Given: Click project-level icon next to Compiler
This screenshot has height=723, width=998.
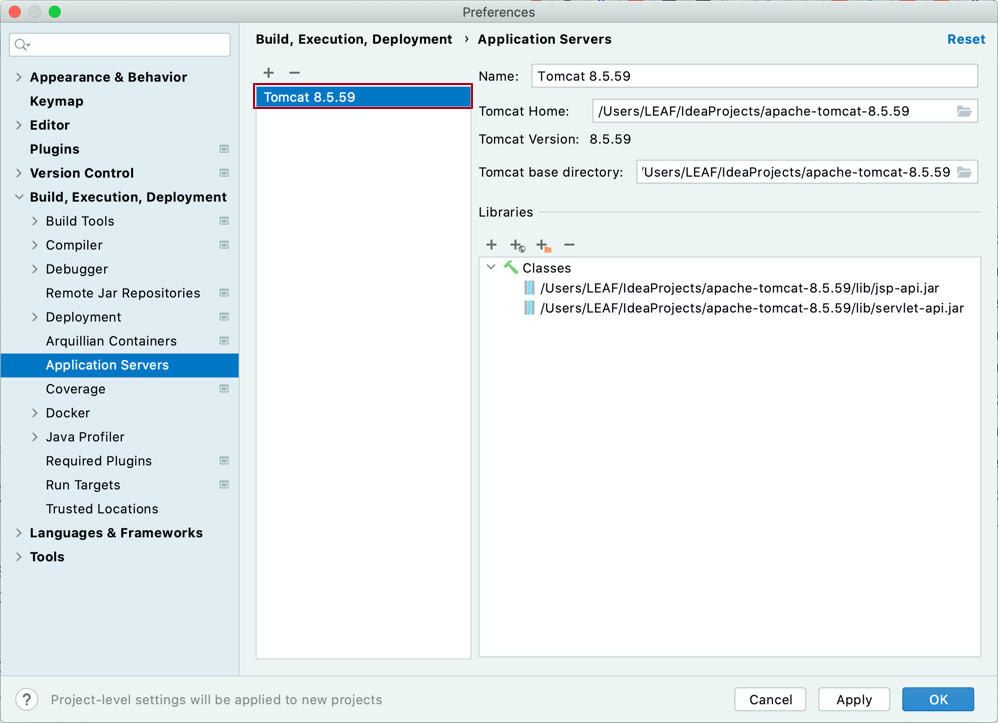Looking at the screenshot, I should 224,245.
